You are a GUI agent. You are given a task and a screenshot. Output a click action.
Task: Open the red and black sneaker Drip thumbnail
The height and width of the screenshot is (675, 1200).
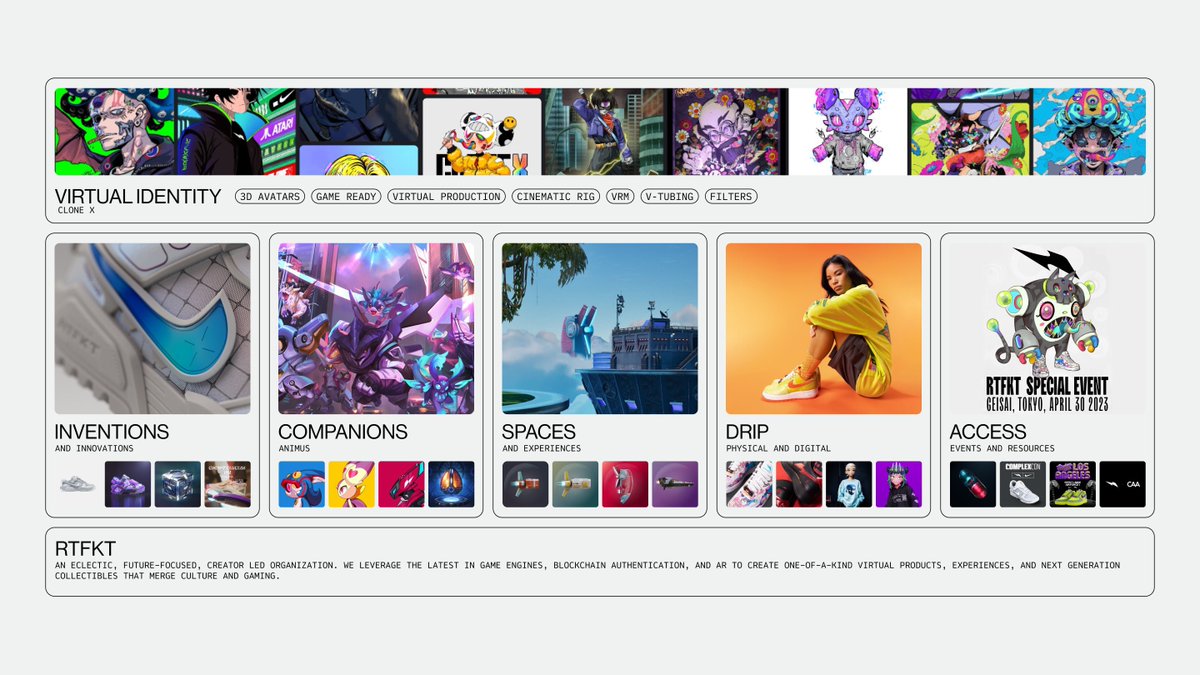pos(799,484)
